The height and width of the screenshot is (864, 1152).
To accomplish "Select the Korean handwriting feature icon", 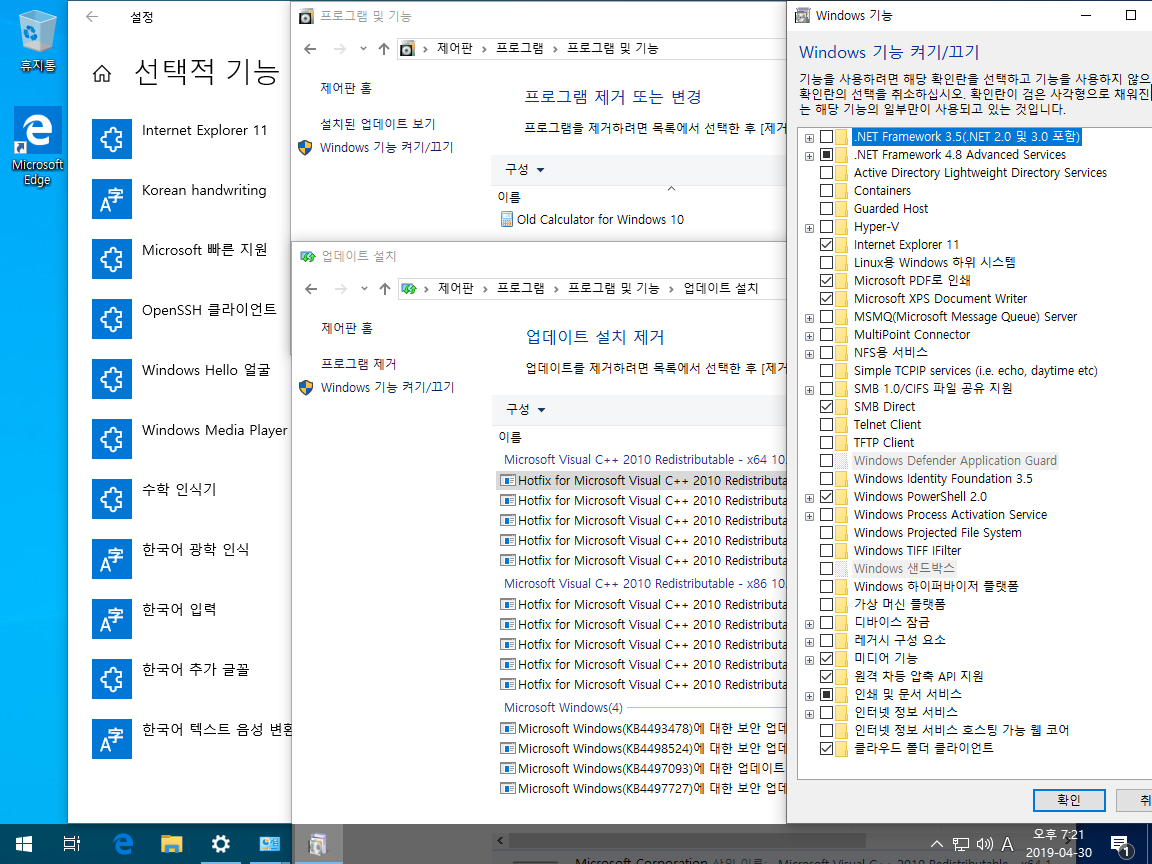I will tap(112, 199).
